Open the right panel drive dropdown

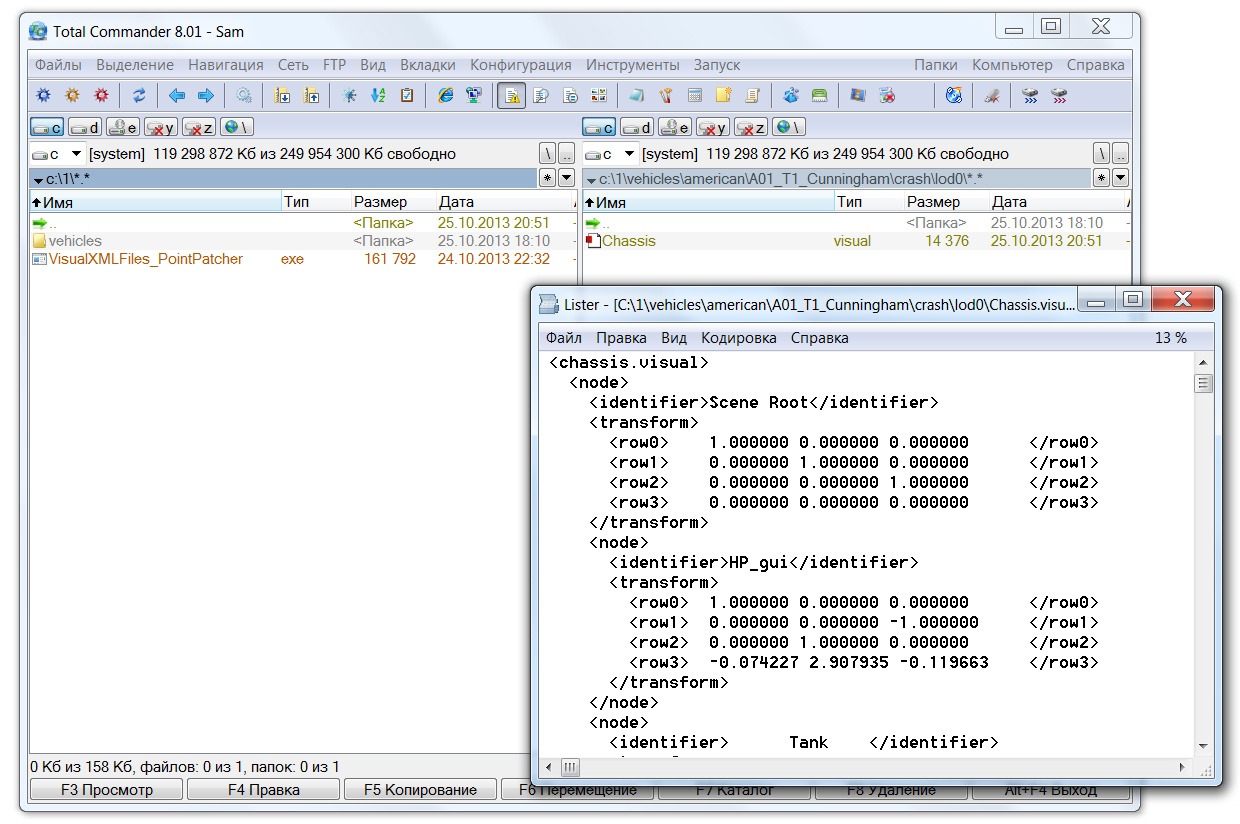point(629,154)
